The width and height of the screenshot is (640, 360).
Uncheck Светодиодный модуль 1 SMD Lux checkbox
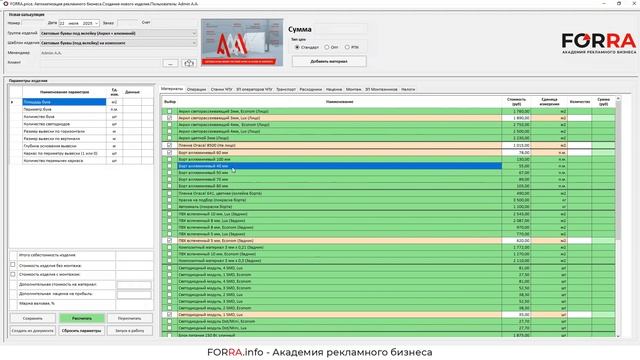pos(169,315)
